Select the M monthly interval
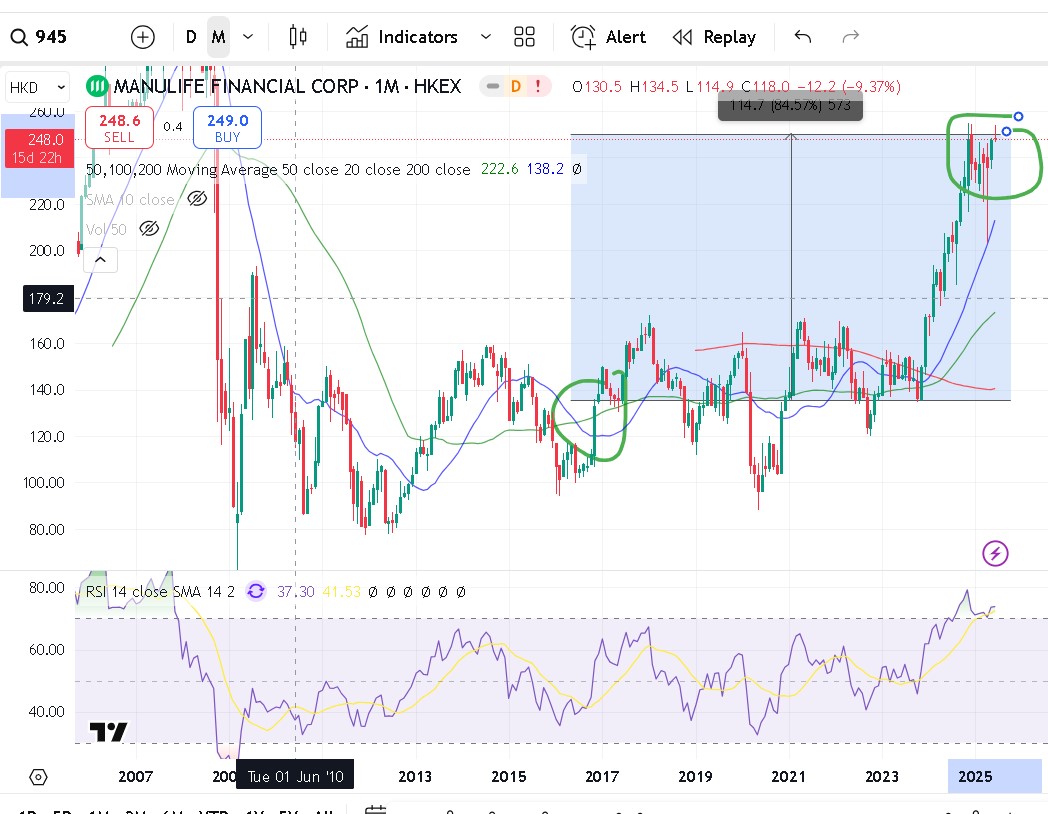The height and width of the screenshot is (814, 1048). pos(219,37)
